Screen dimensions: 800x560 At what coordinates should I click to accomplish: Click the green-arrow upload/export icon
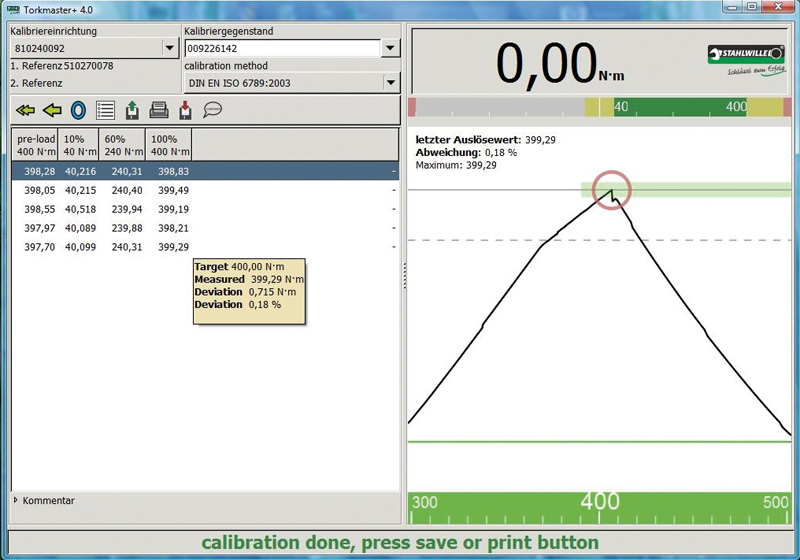click(x=132, y=110)
